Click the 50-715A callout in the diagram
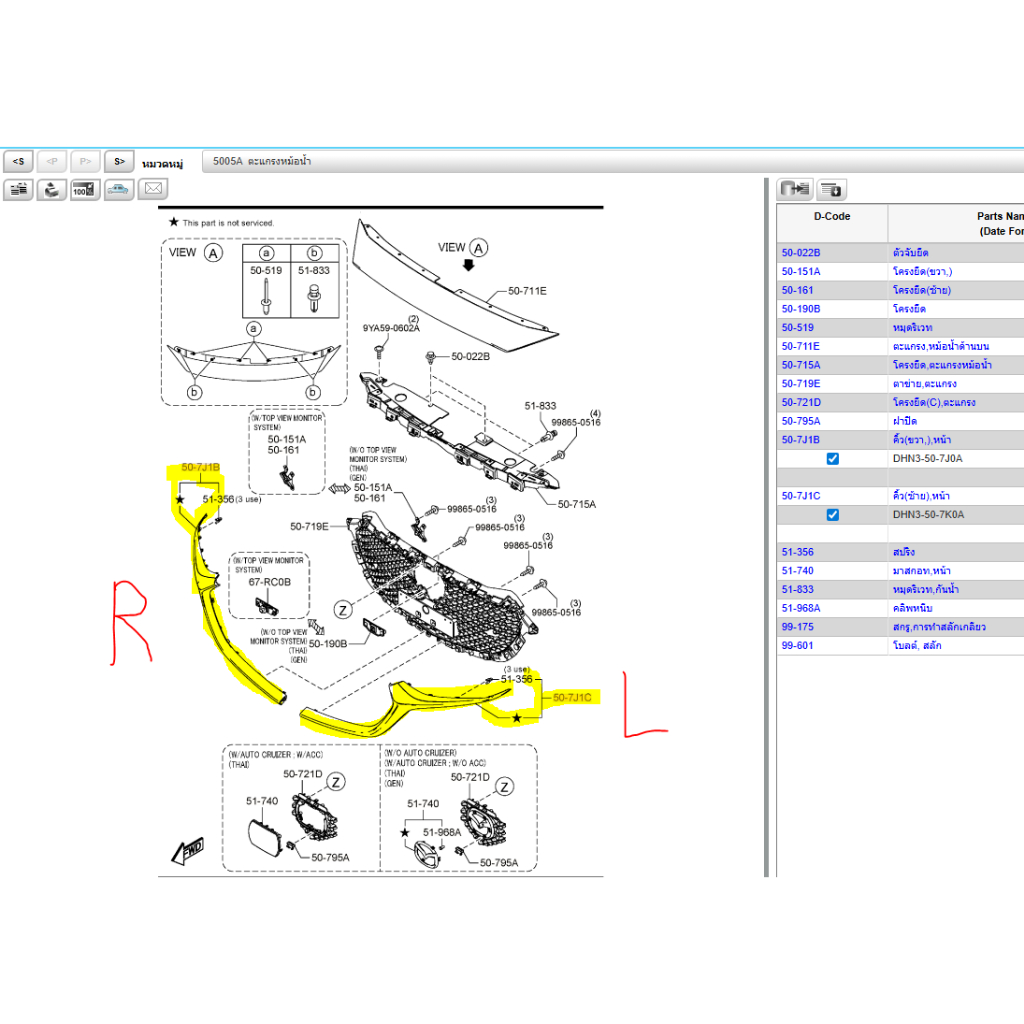Viewport: 1024px width, 1024px height. pos(576,504)
